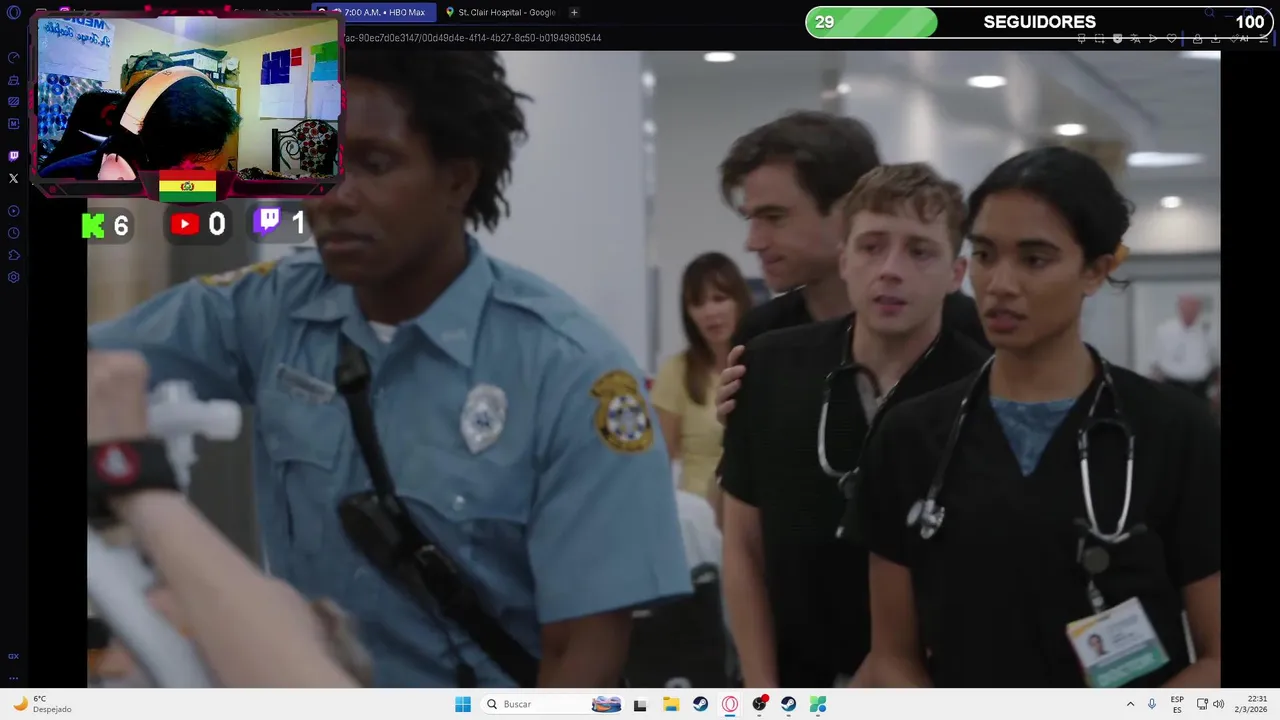Open the History clock icon in sidebar
The width and height of the screenshot is (1280, 720).
tap(13, 233)
